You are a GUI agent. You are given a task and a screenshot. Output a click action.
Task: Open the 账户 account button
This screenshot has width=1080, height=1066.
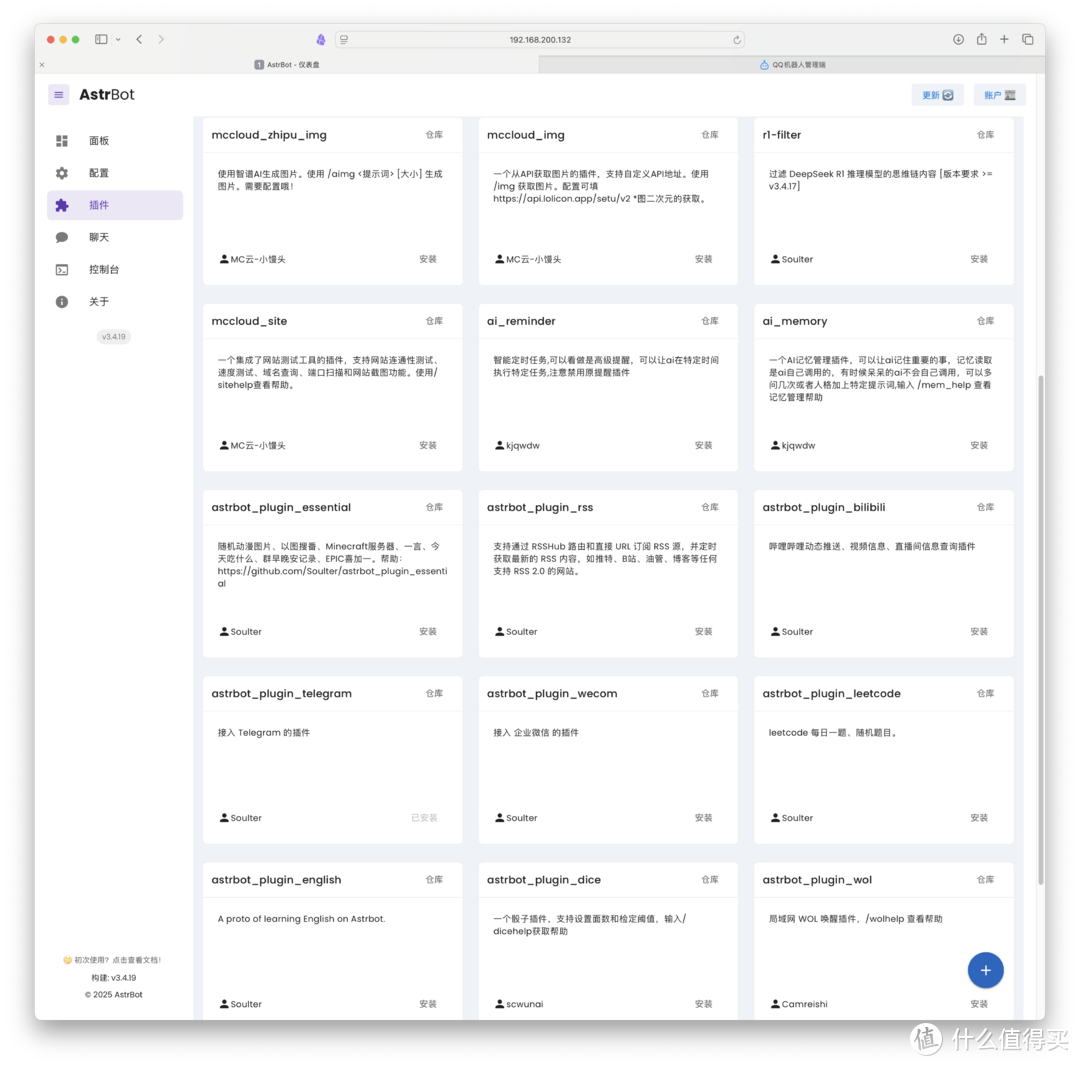[x=999, y=94]
